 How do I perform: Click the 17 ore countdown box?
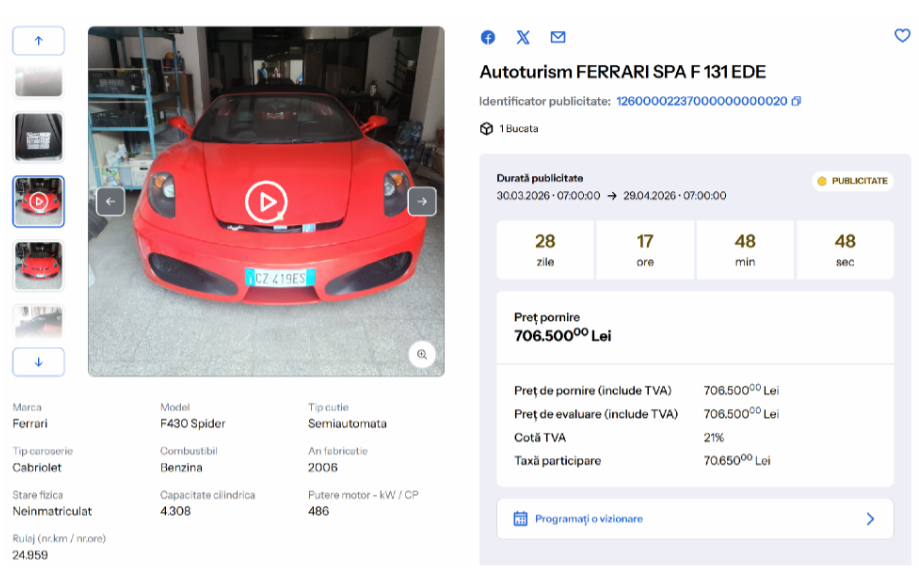[645, 250]
